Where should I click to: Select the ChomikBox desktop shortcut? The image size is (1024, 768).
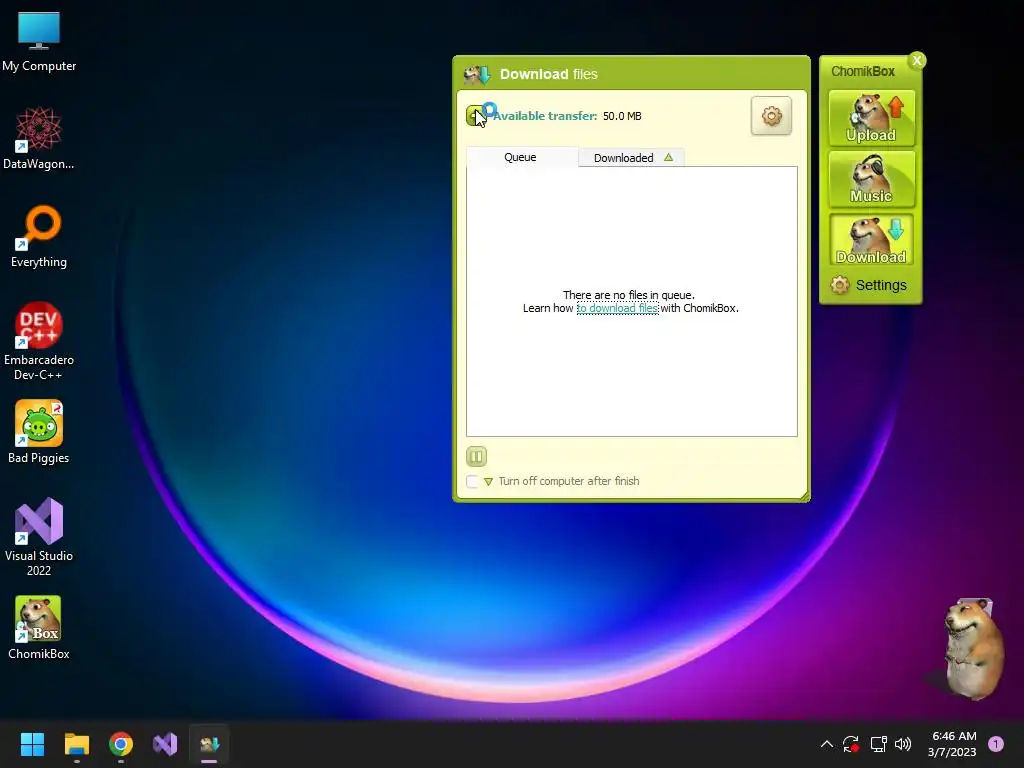(x=39, y=628)
